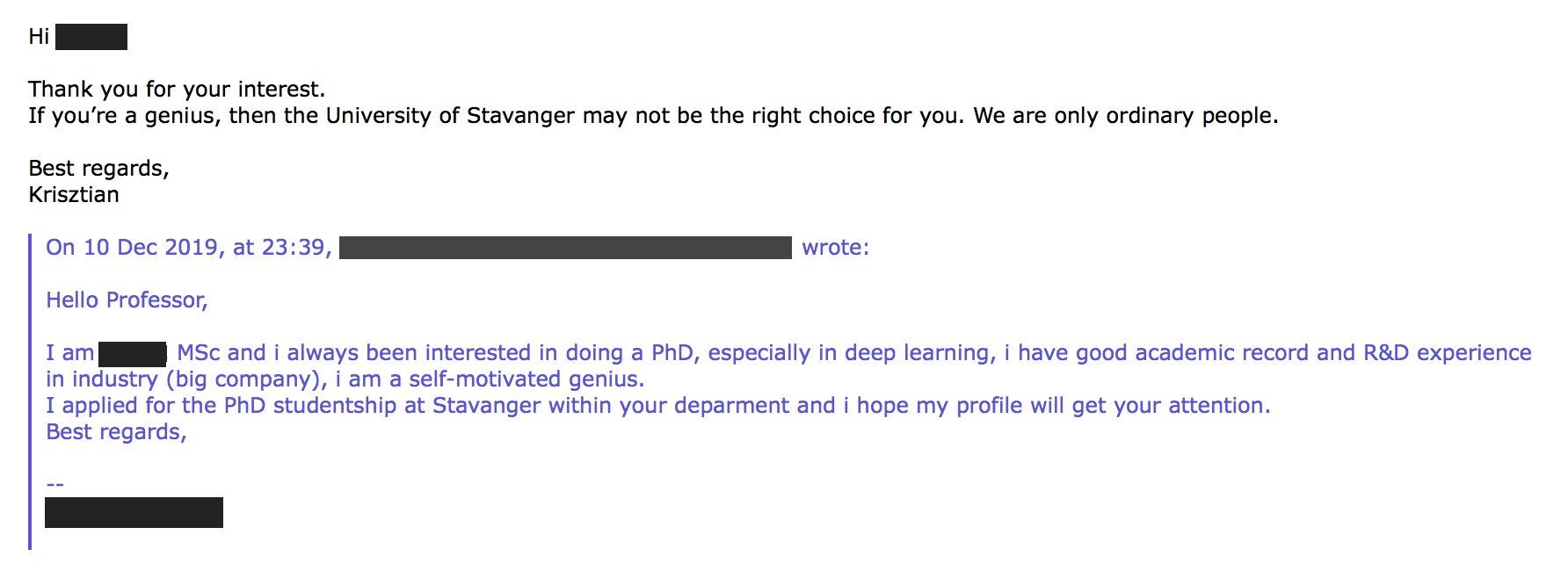Click the word "wrote:" in quote header
Screen dimensions: 1568x571
point(835,248)
